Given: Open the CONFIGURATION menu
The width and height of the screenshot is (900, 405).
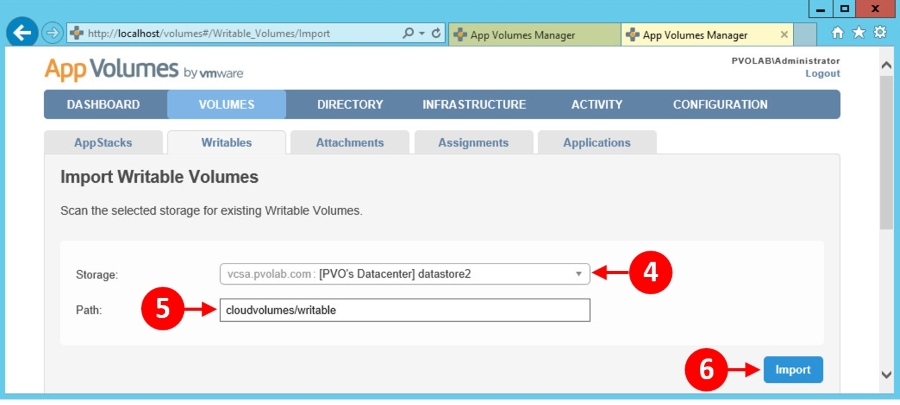Looking at the screenshot, I should [x=720, y=104].
